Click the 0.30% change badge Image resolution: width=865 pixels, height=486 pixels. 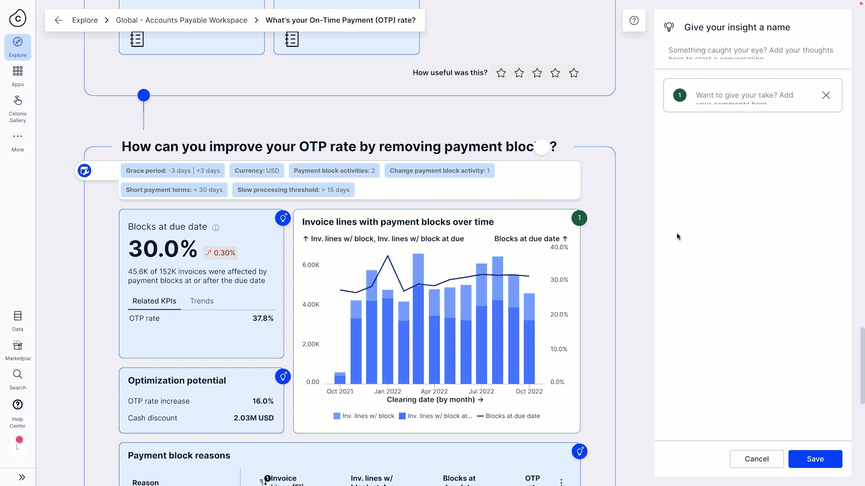click(x=221, y=253)
